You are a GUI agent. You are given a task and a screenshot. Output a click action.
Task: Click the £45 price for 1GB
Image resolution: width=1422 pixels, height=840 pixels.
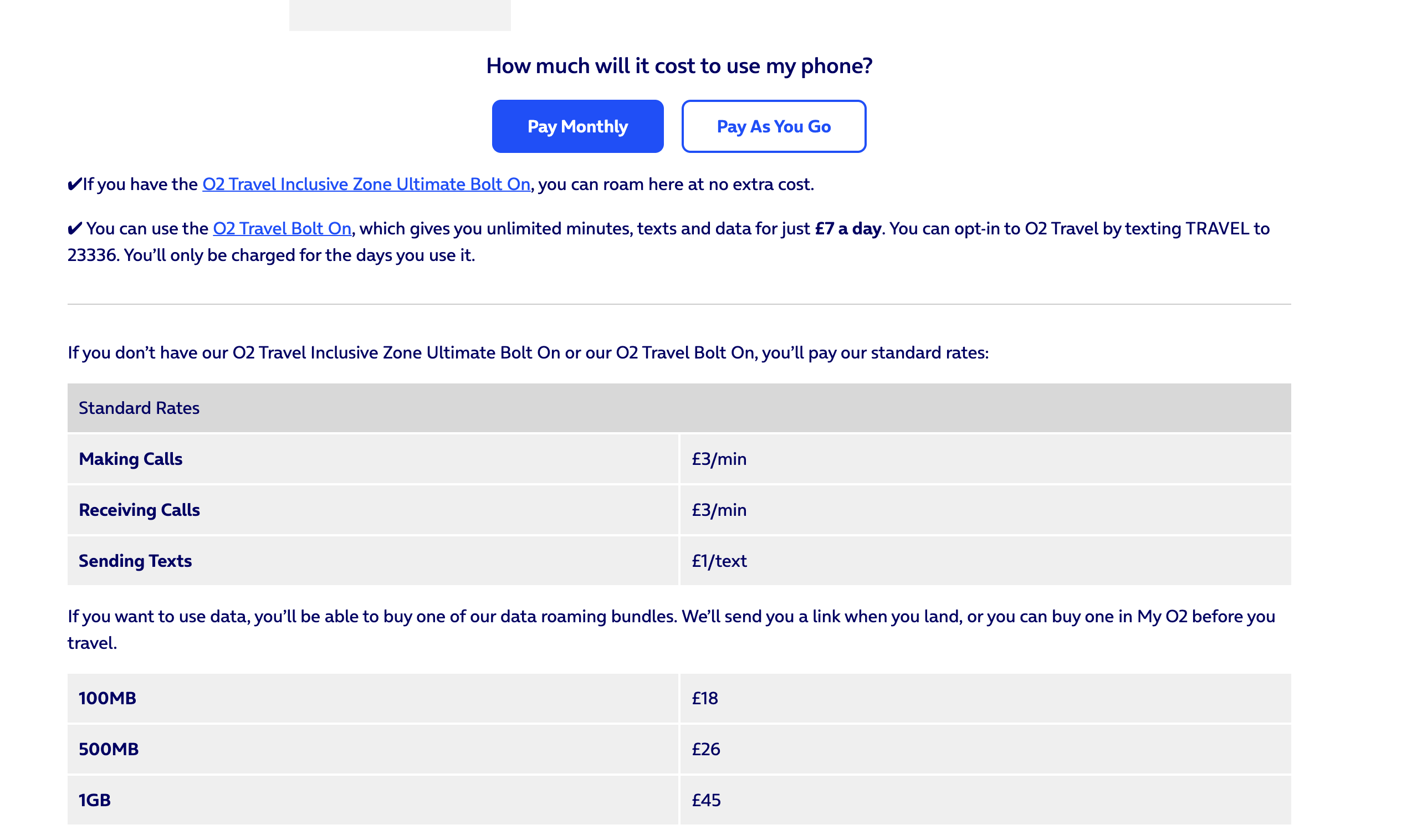click(705, 800)
